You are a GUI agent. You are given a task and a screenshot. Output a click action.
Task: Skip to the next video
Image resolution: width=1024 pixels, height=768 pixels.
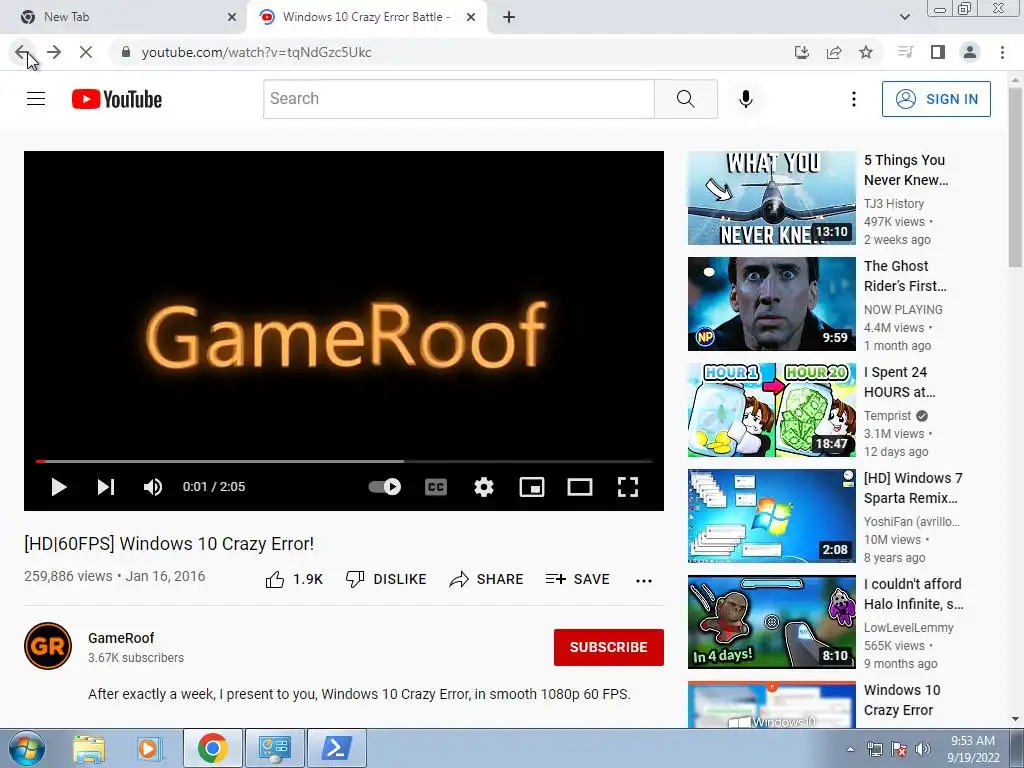[x=106, y=487]
